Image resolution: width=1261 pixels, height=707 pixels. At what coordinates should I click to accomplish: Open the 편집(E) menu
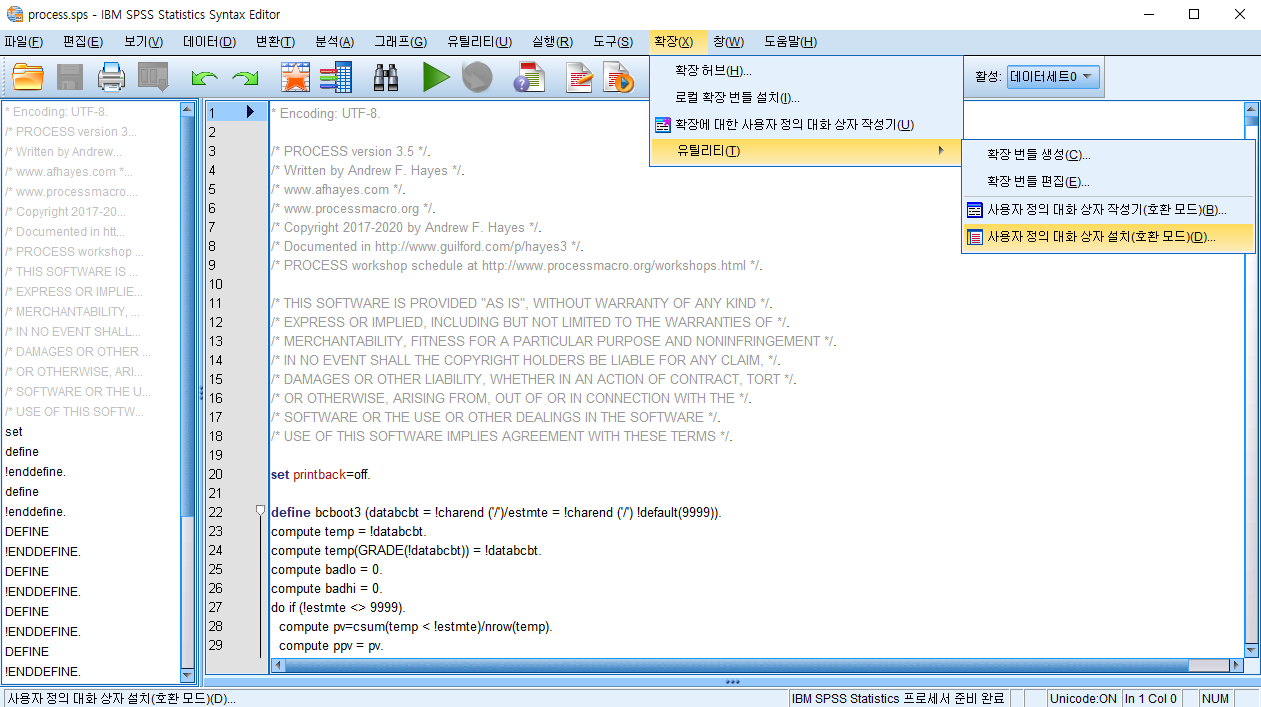[x=83, y=41]
